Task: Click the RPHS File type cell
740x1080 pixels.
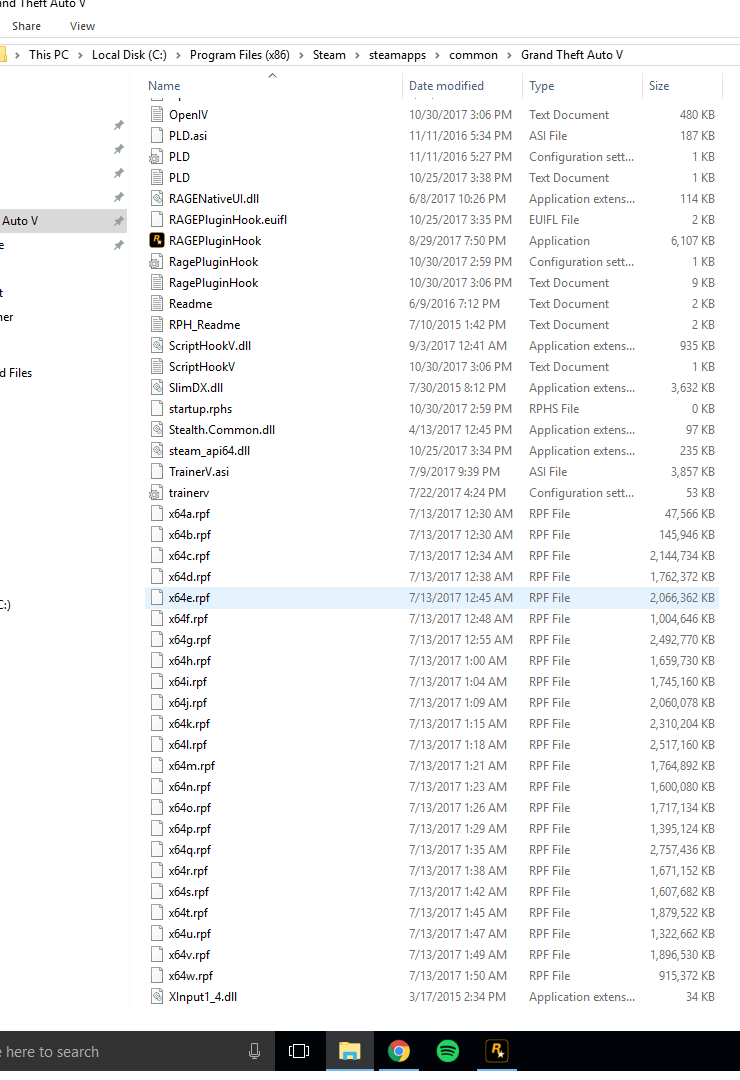Action: pyautogui.click(x=554, y=409)
